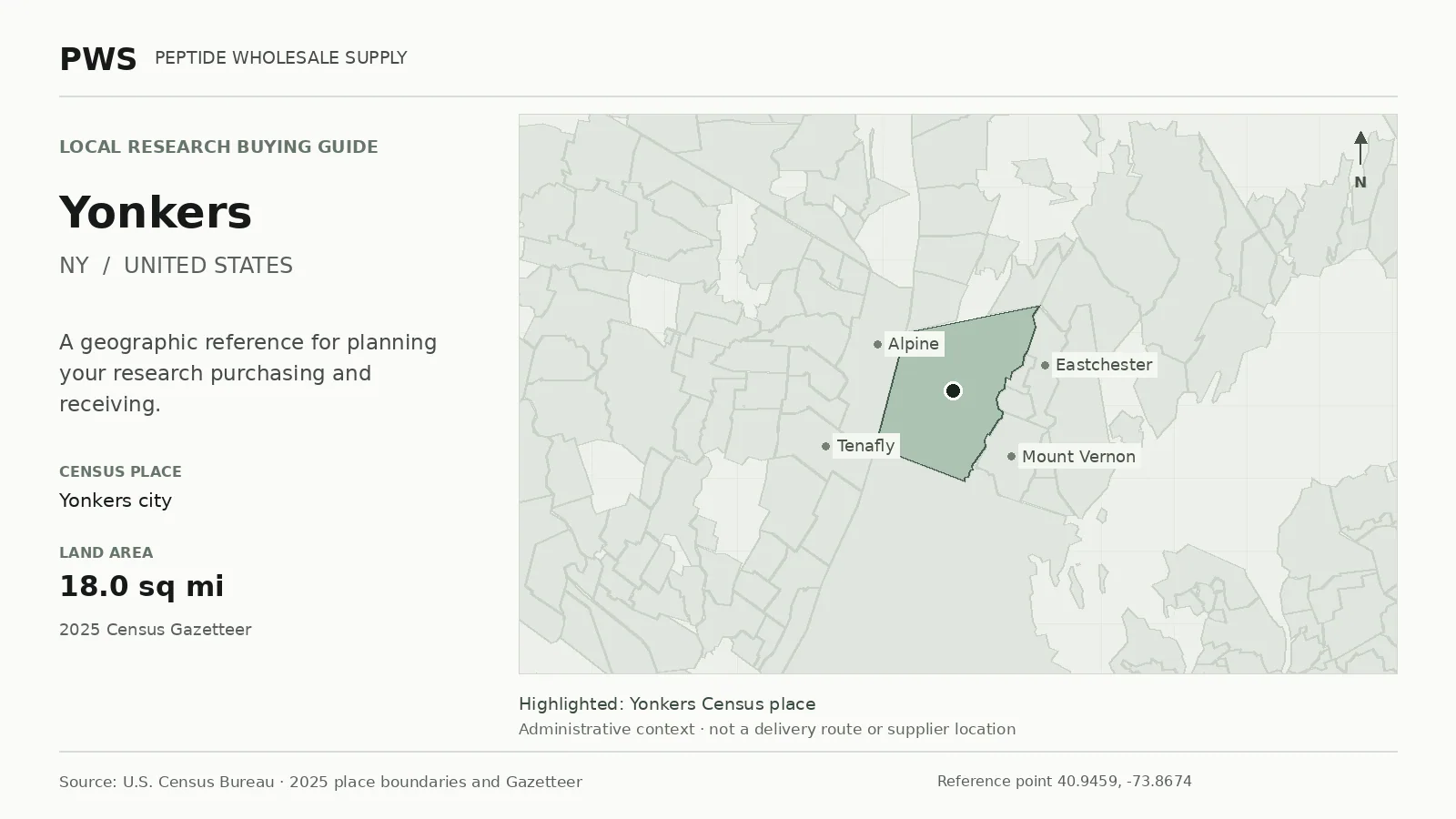
Task: Click the 'NY / UNITED STATES' subtitle
Action: [x=176, y=266]
